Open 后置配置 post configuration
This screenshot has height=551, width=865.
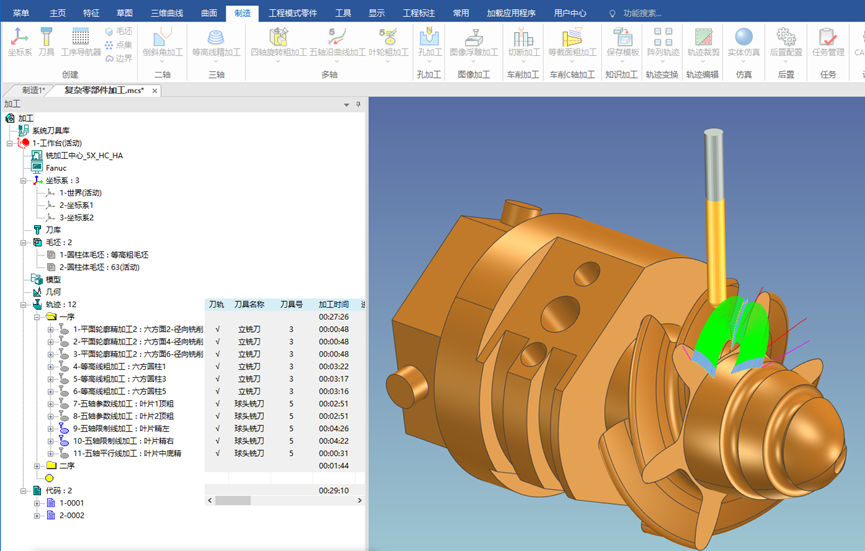click(x=786, y=42)
